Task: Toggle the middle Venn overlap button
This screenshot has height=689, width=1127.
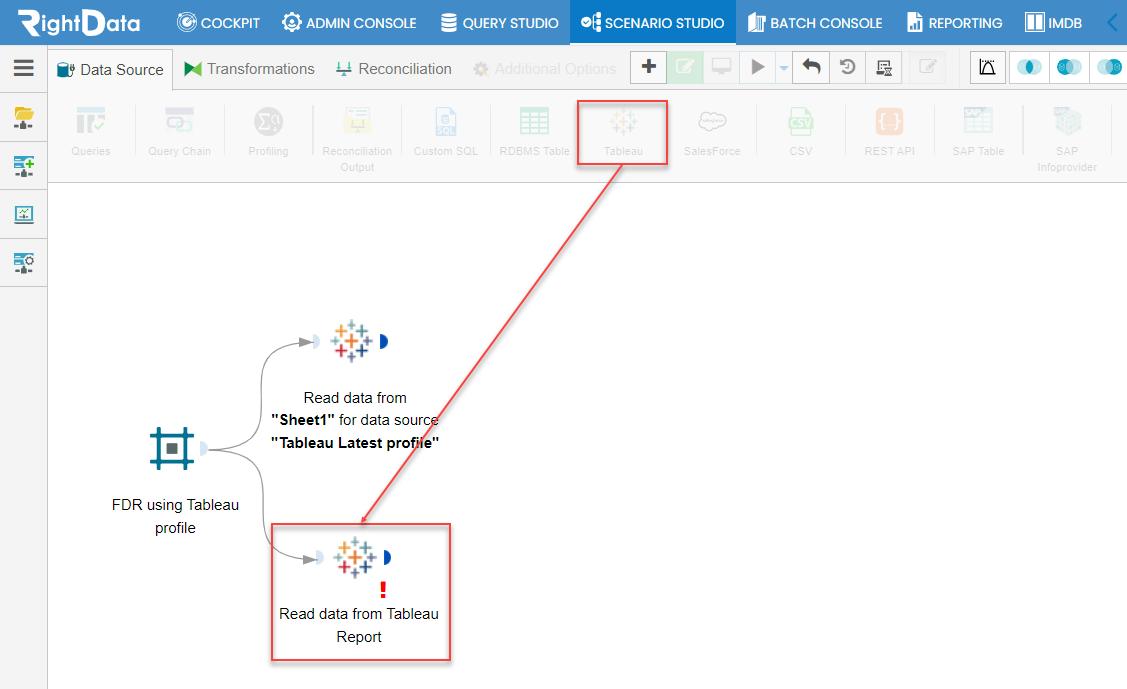Action: (x=1069, y=67)
